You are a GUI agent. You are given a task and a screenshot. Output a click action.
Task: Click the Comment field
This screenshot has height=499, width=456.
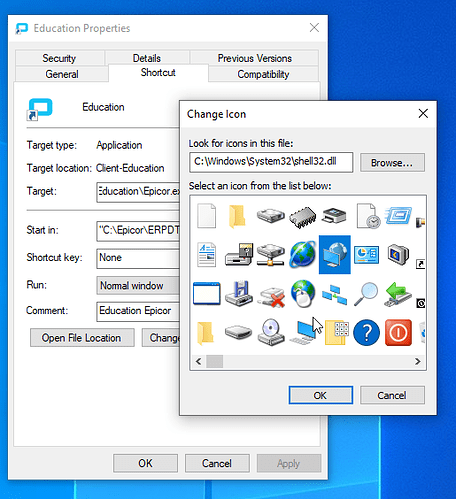click(138, 311)
